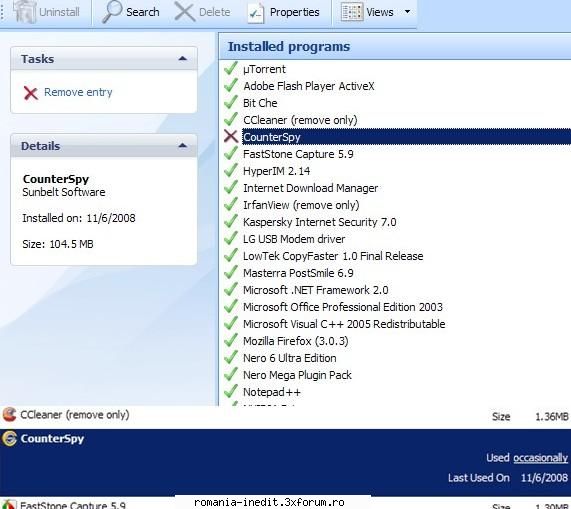Click the Uninstall toolbar button label
The image size is (571, 509).
59,12
